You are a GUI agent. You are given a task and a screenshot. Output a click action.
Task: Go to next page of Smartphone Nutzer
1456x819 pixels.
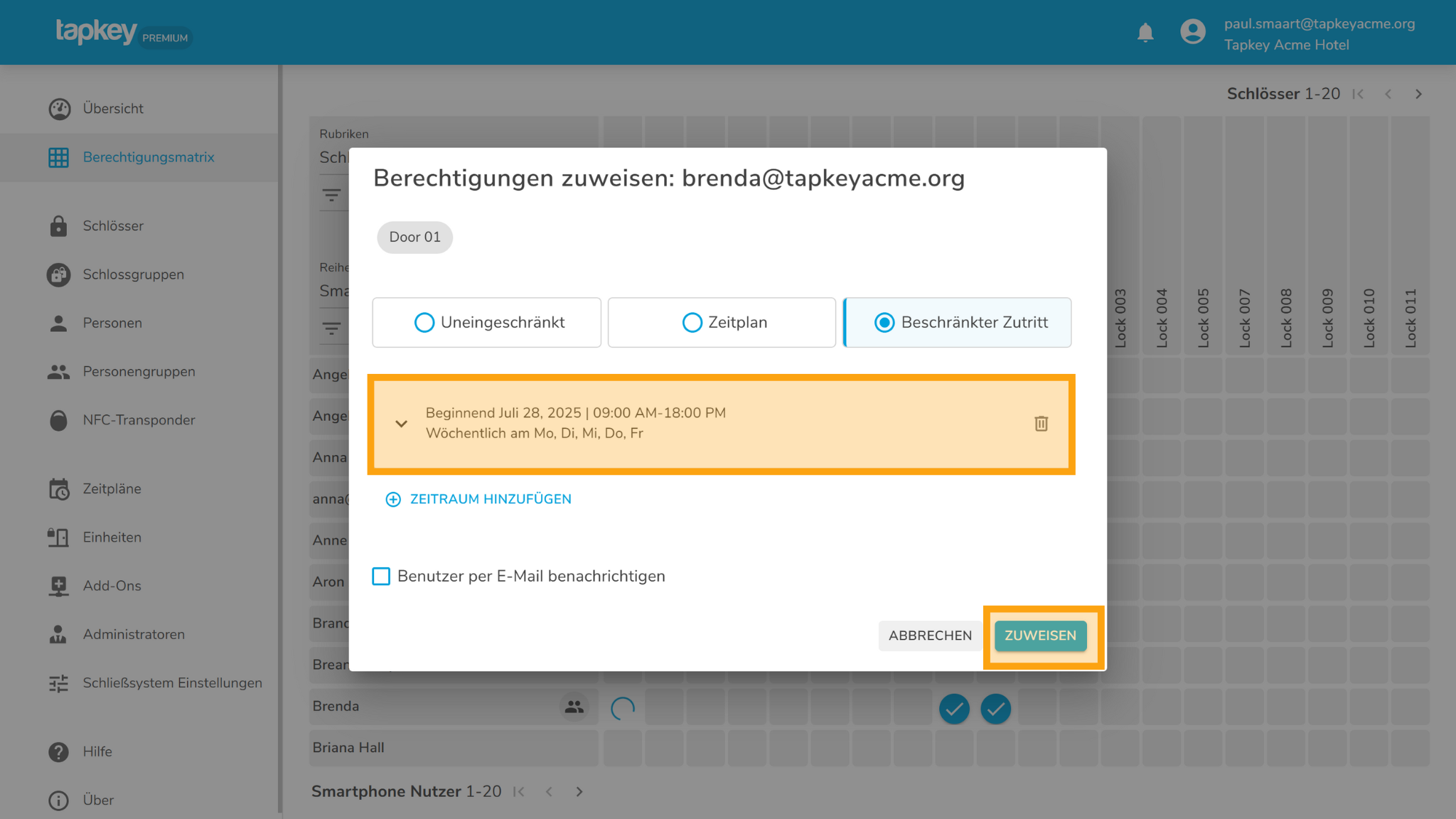[579, 791]
